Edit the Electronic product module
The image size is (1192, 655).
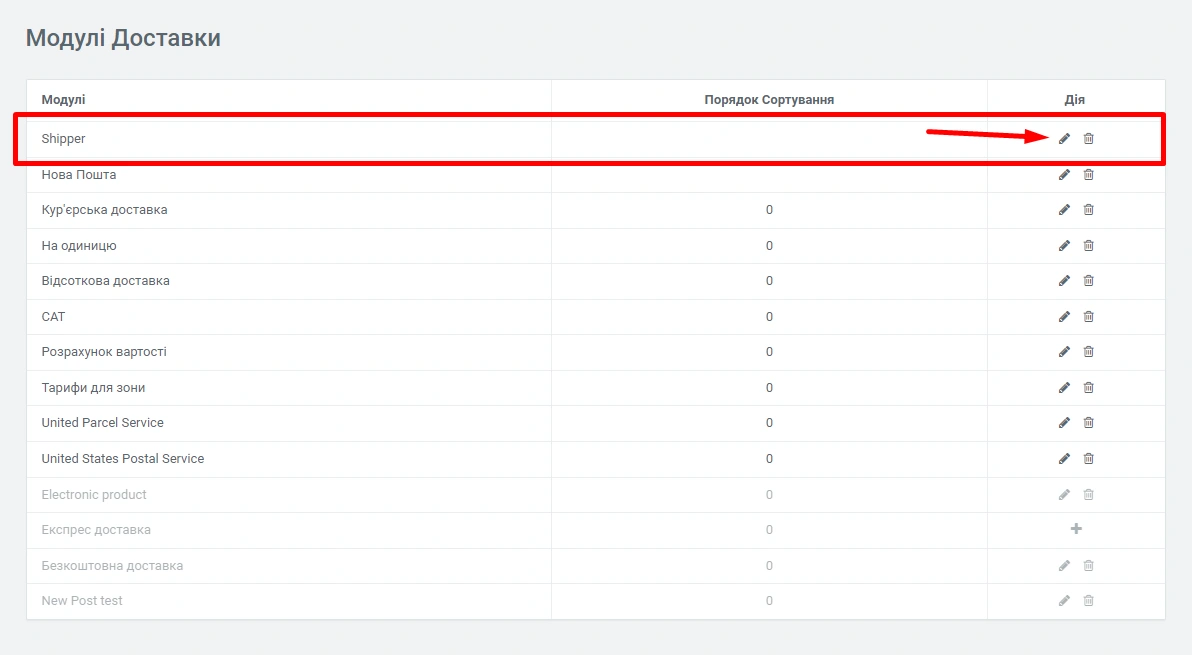(1064, 495)
